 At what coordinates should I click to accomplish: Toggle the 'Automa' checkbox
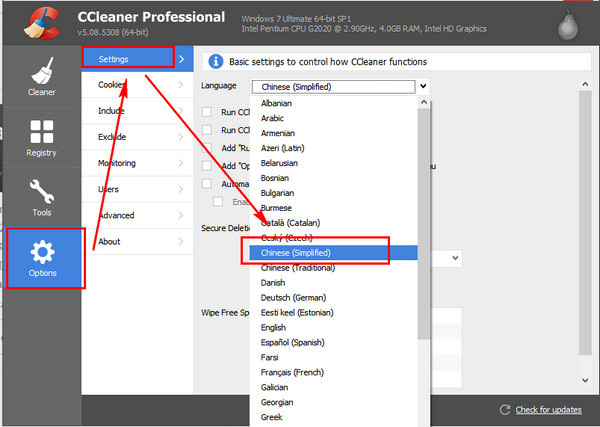pyautogui.click(x=207, y=183)
